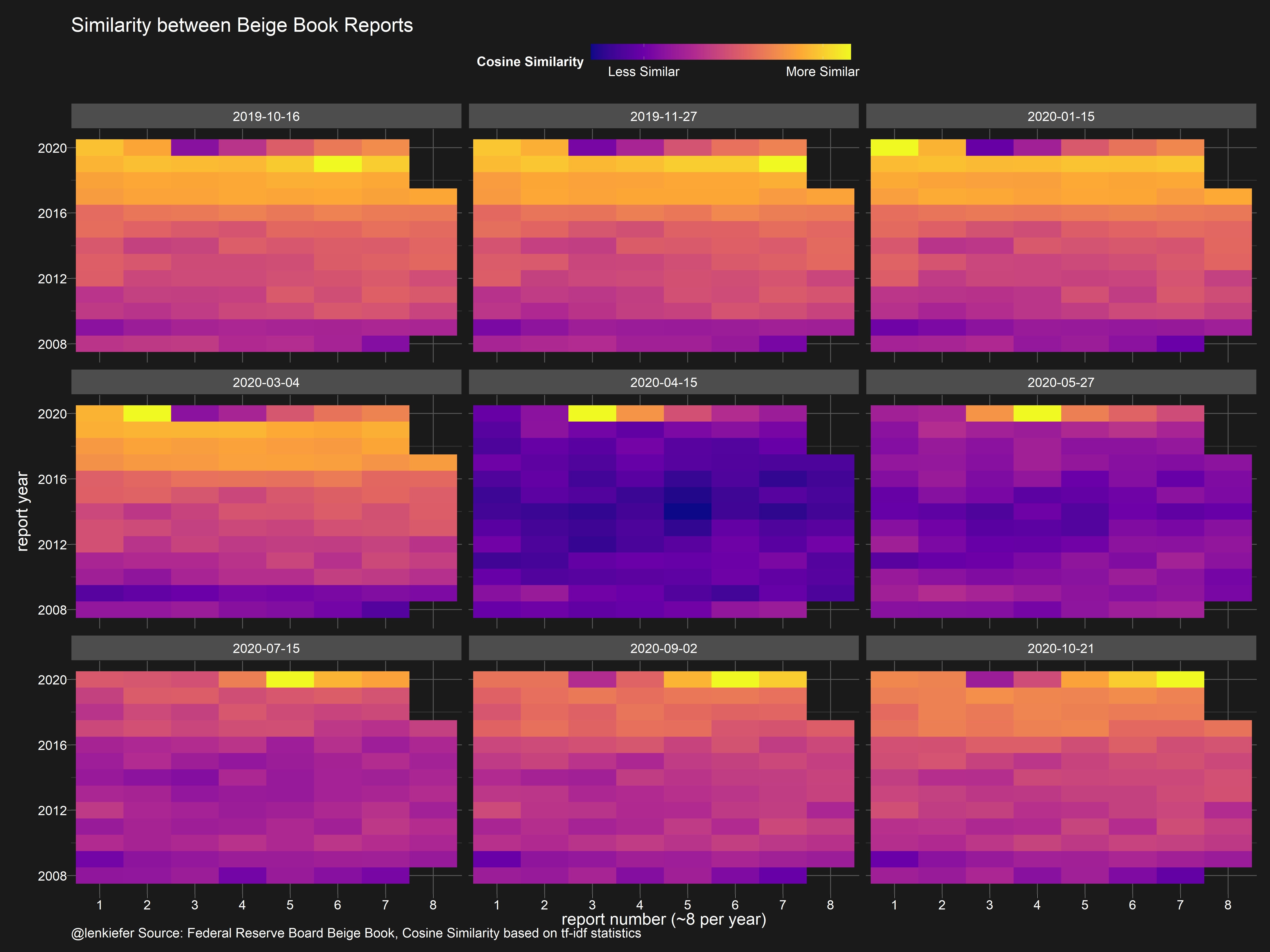The image size is (1270, 952).
Task: Click the 2016 y-axis label of 2020-03-04 row
Action: click(52, 479)
